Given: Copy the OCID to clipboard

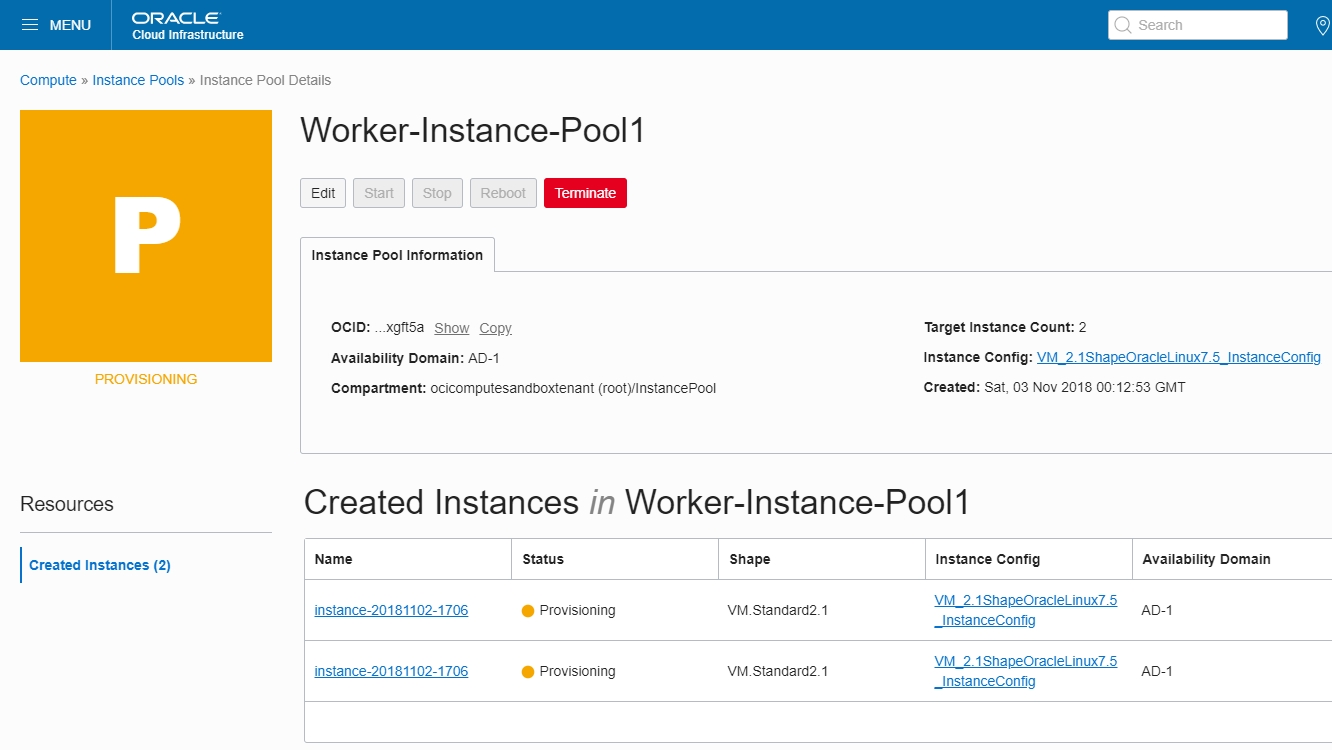Looking at the screenshot, I should pos(495,327).
